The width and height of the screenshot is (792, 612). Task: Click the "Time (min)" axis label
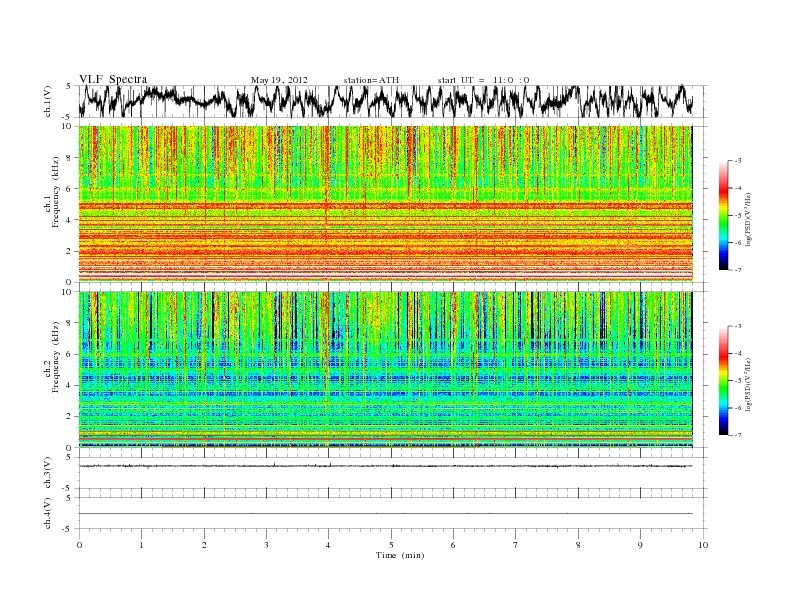click(x=400, y=555)
